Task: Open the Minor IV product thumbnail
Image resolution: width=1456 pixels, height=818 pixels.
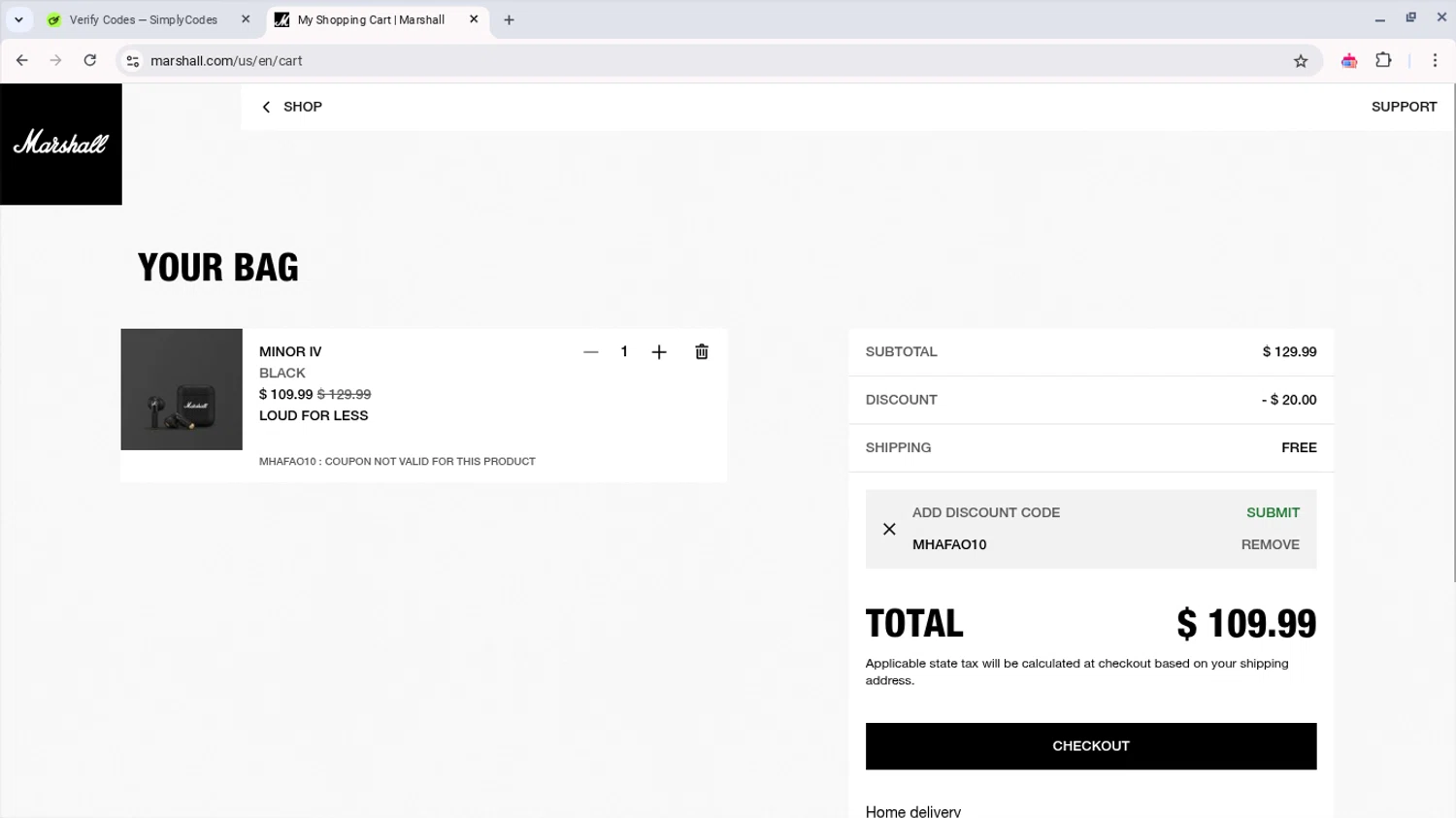Action: [x=182, y=389]
